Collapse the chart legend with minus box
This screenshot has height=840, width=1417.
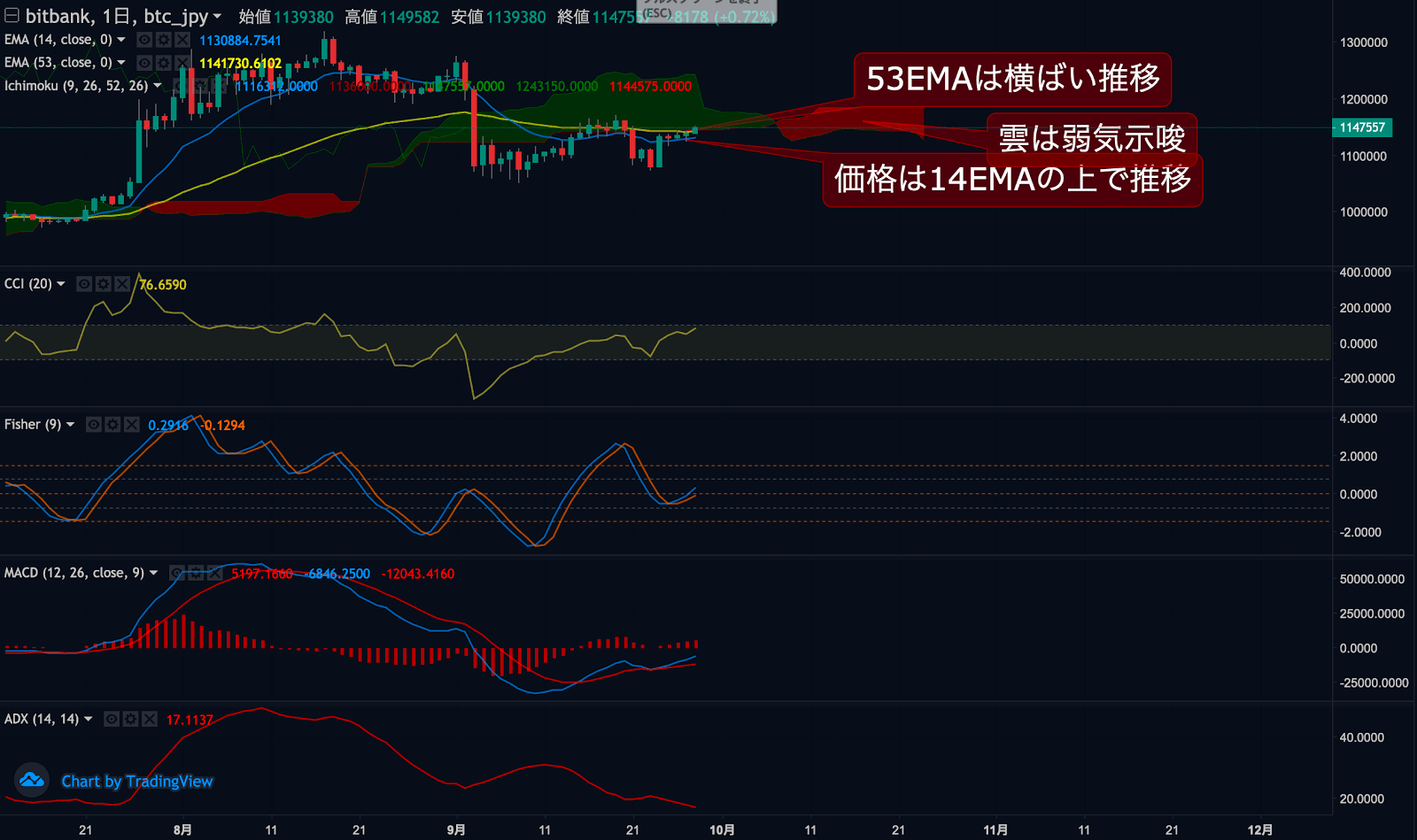(12, 15)
